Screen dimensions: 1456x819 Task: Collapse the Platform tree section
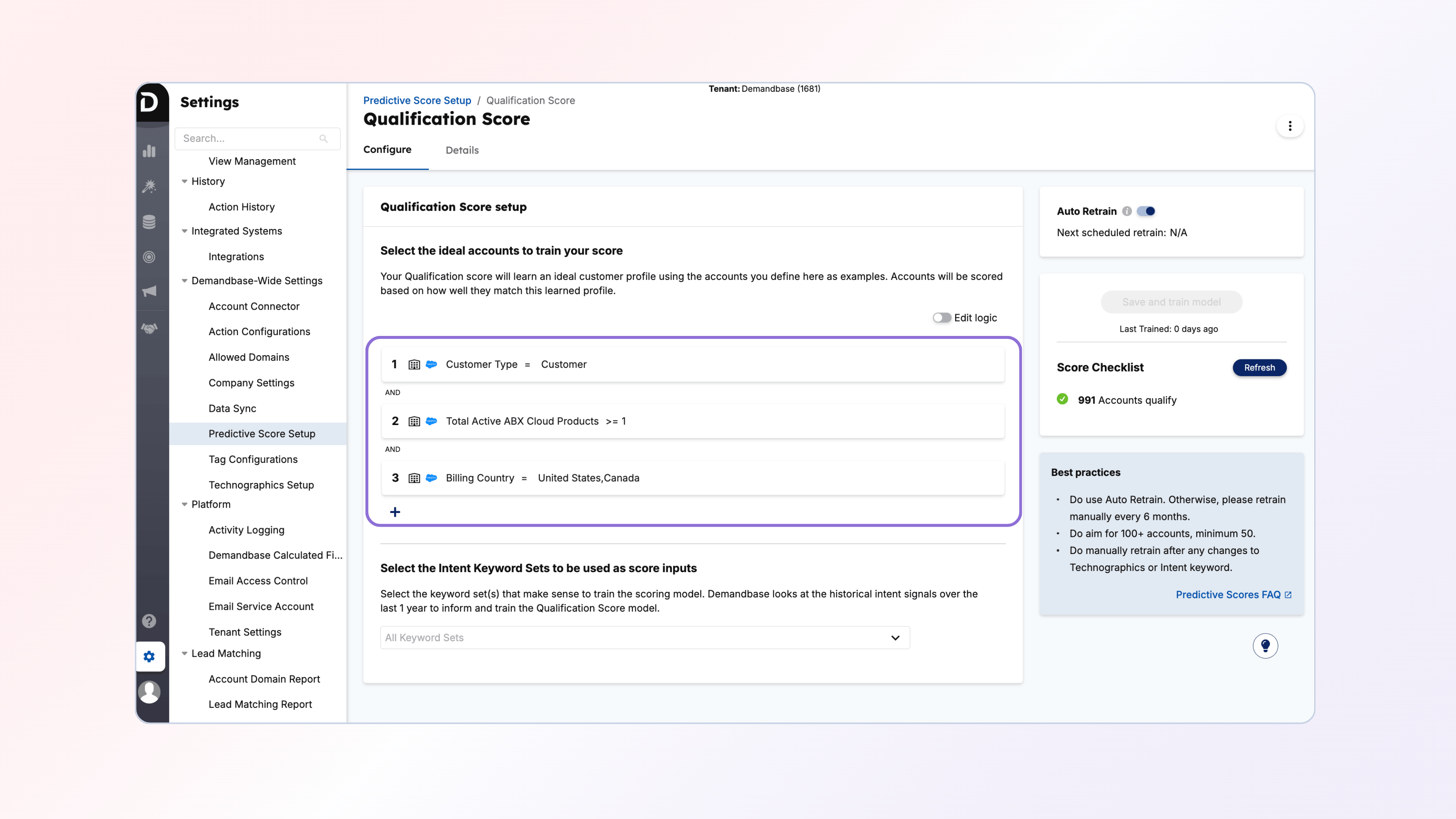(x=184, y=504)
